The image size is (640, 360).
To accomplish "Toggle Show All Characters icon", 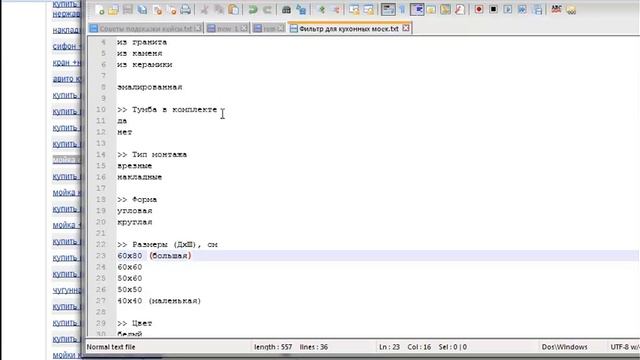I will [x=402, y=9].
